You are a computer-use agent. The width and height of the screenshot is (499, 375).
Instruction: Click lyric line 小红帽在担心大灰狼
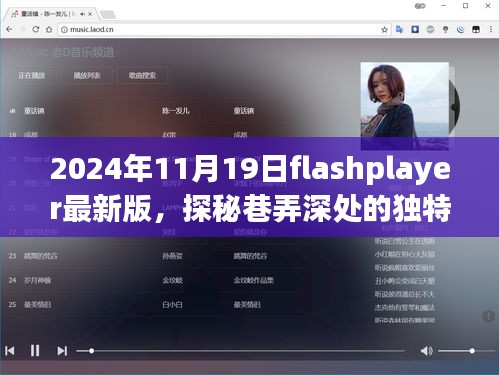coord(405,254)
